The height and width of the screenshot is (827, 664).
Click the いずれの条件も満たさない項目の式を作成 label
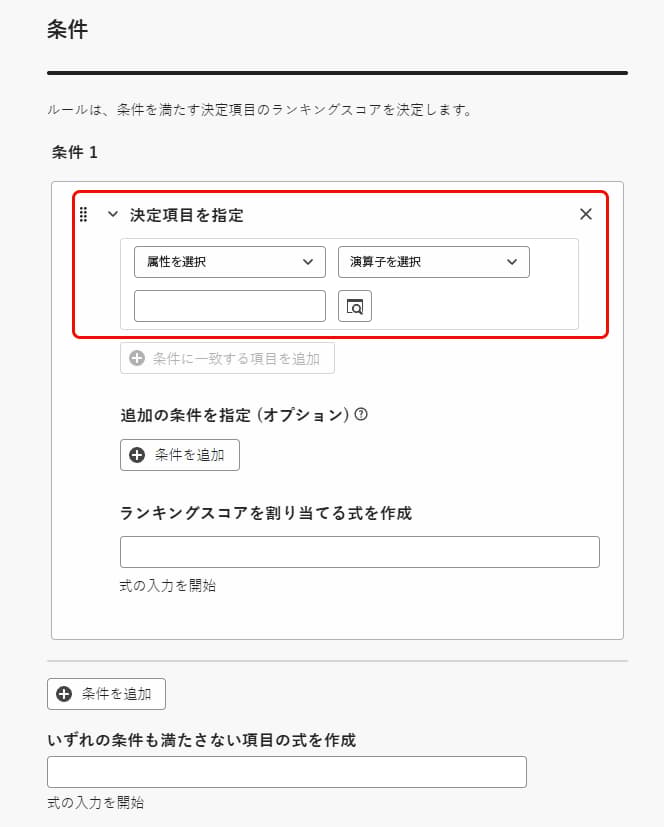[202, 741]
